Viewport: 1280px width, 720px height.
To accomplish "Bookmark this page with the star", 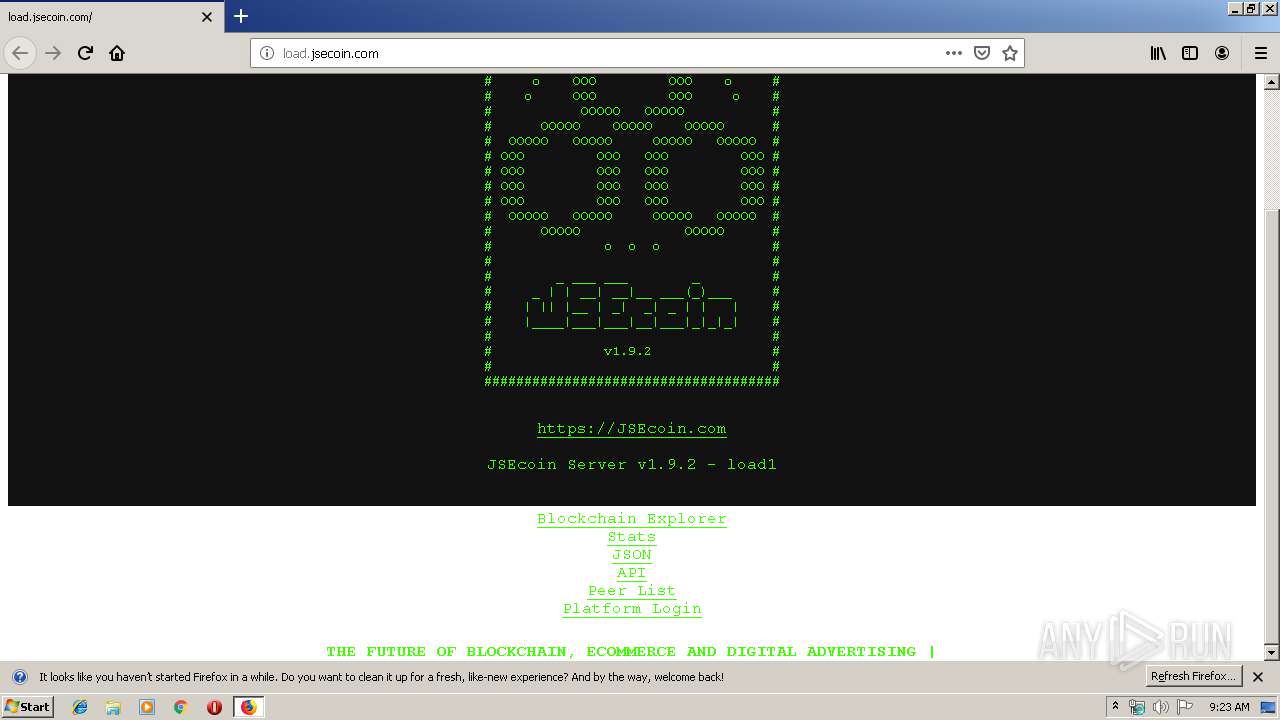I will tap(1010, 53).
